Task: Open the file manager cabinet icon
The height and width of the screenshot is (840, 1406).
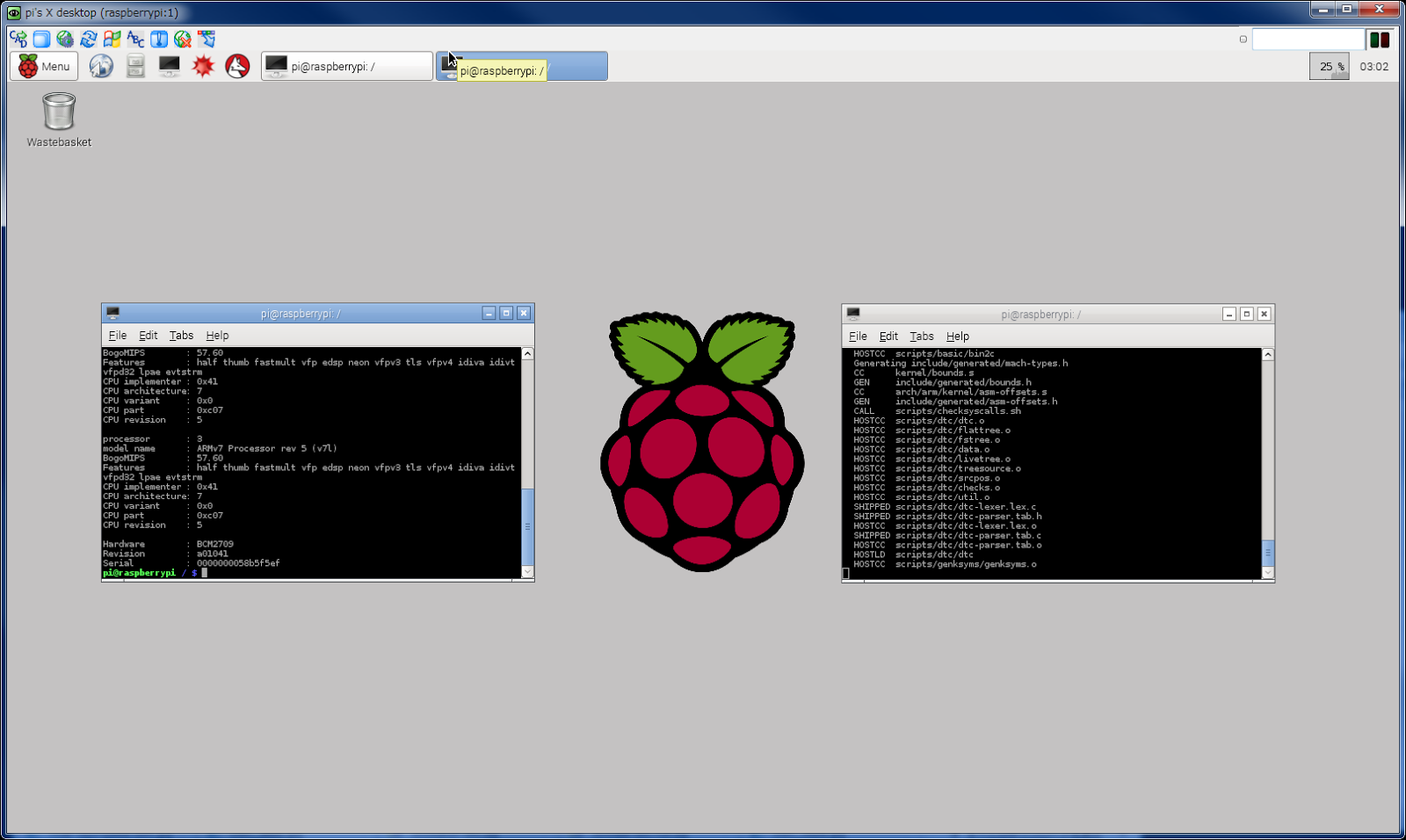Action: pos(135,66)
